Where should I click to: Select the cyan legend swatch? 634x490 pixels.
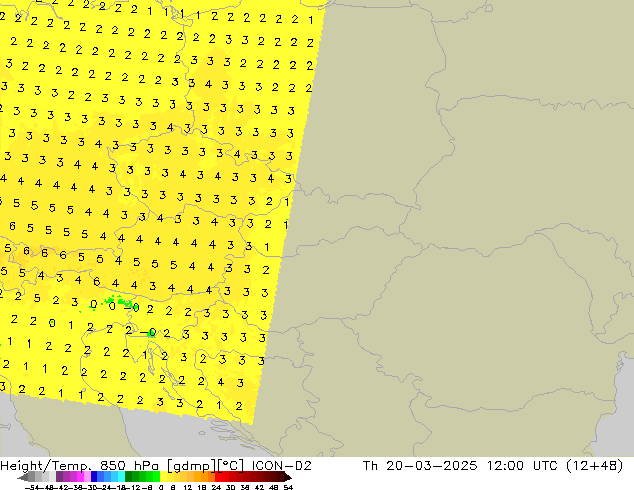(x=121, y=477)
